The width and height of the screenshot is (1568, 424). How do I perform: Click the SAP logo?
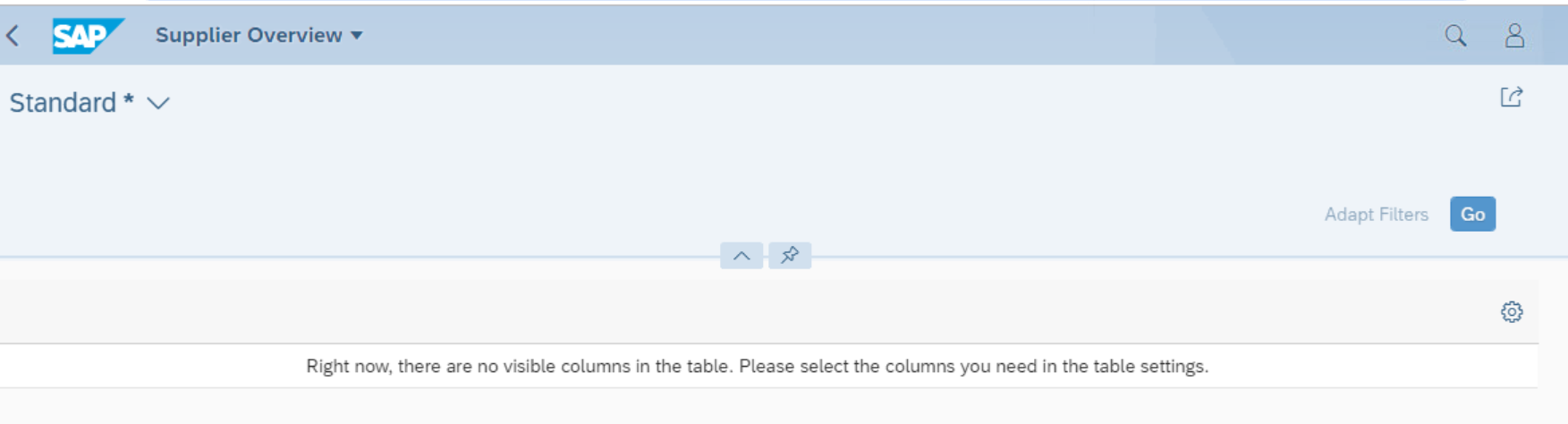point(88,36)
